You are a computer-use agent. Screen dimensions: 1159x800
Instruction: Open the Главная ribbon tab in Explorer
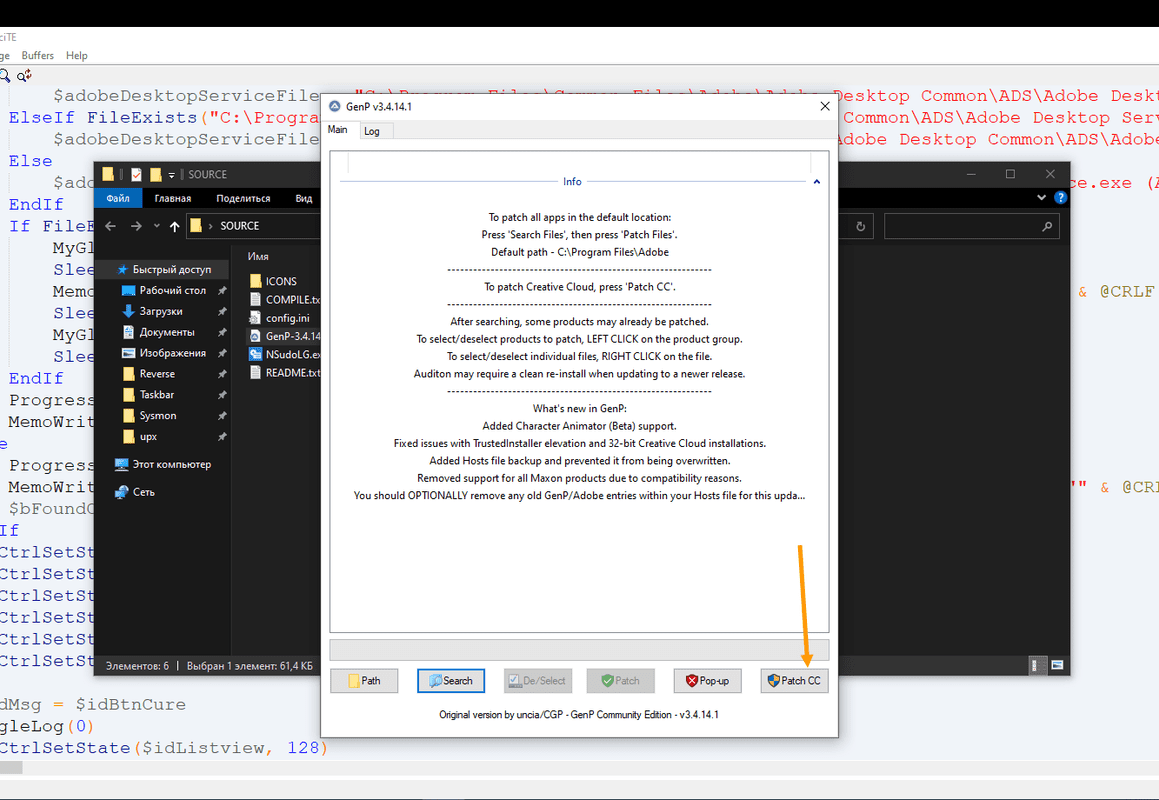click(173, 198)
